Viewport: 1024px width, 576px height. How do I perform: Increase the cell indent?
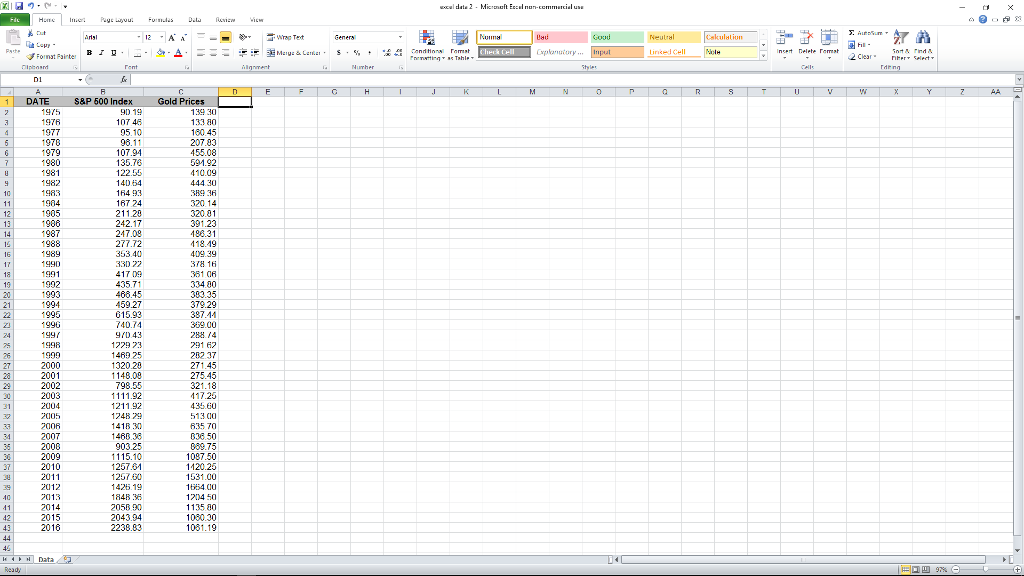255,53
